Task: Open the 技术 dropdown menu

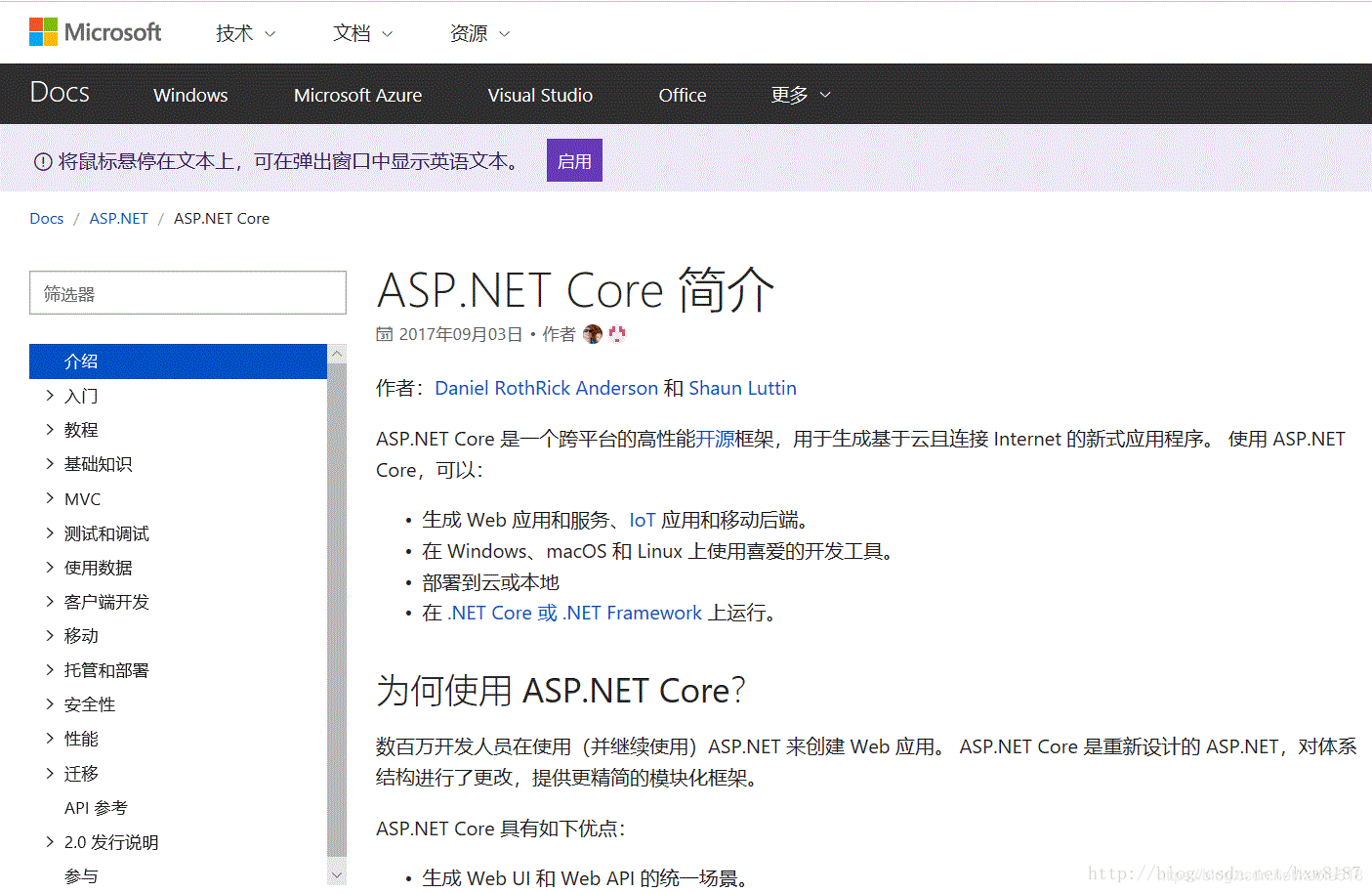Action: 243,32
